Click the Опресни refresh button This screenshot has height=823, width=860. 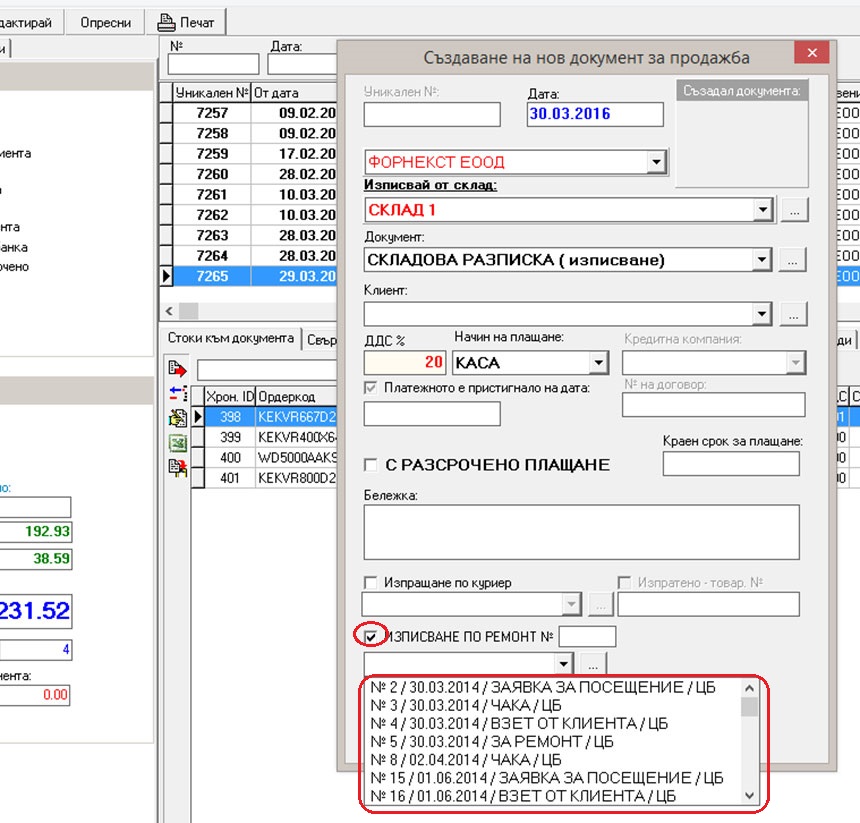pos(105,22)
